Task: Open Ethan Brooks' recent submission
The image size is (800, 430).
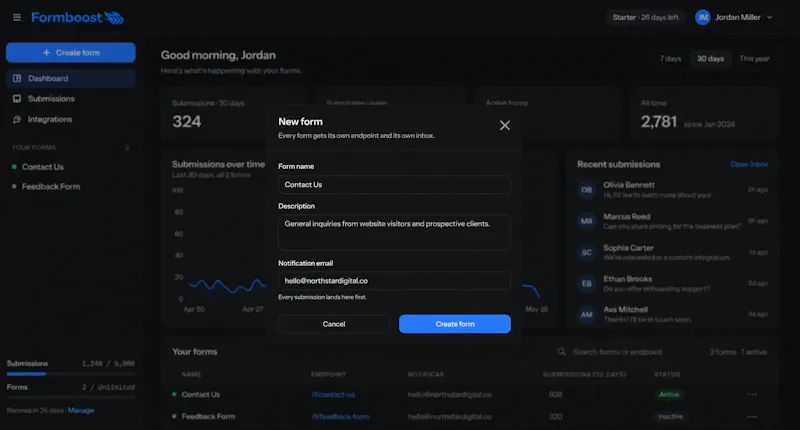Action: (x=672, y=283)
